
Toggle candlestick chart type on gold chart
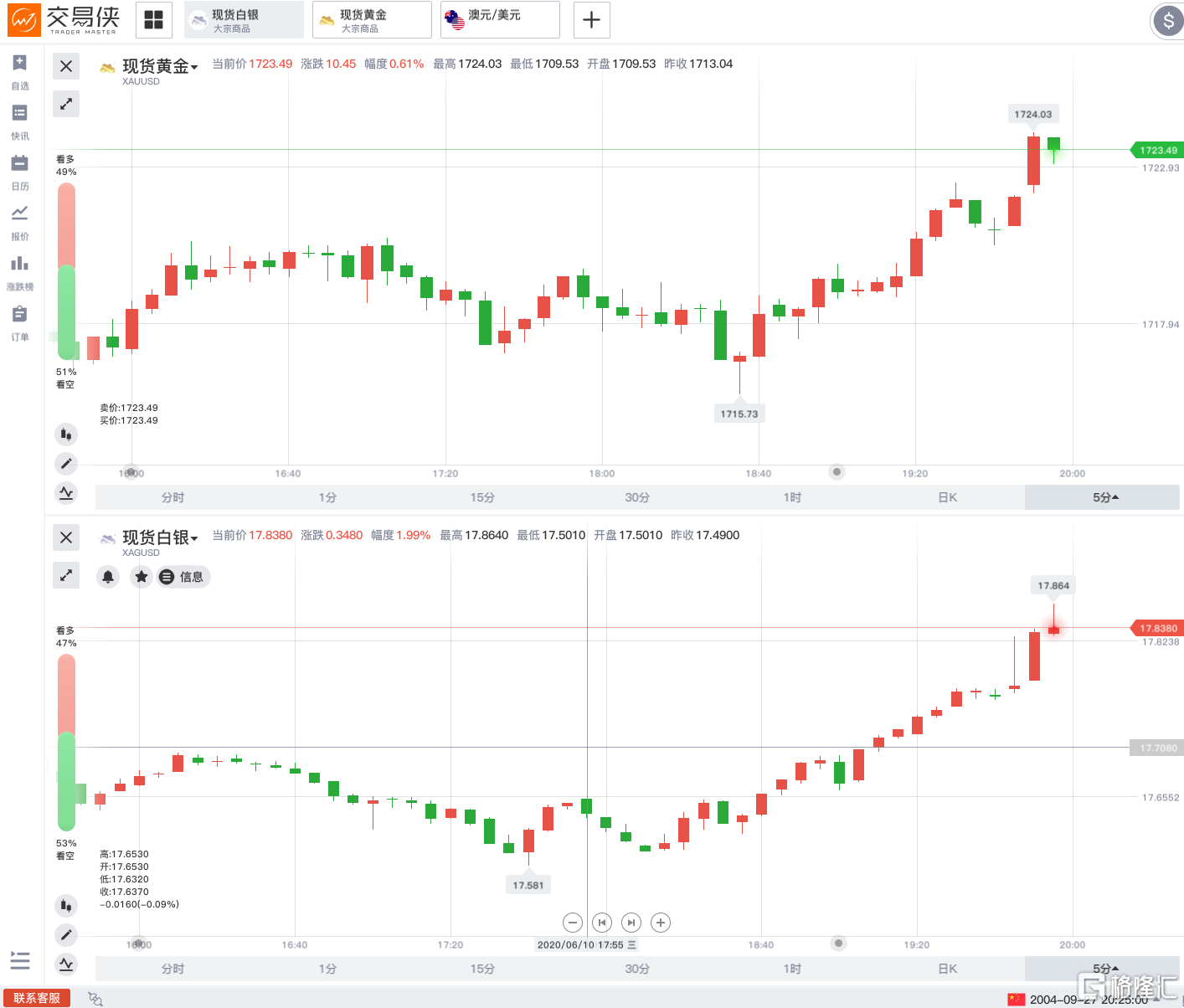tap(66, 435)
